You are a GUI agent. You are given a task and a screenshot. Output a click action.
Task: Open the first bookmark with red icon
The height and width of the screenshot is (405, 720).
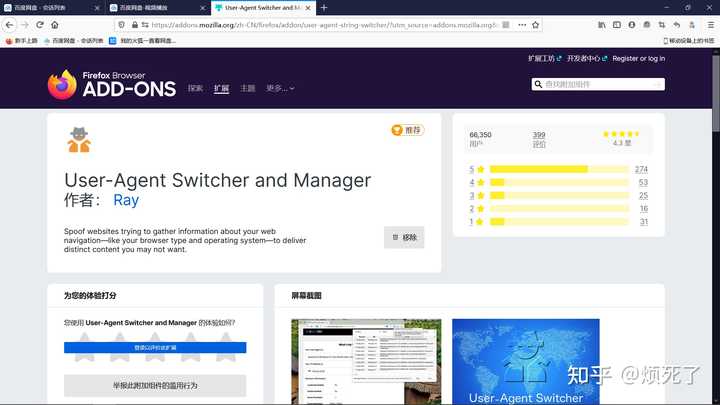(21, 41)
